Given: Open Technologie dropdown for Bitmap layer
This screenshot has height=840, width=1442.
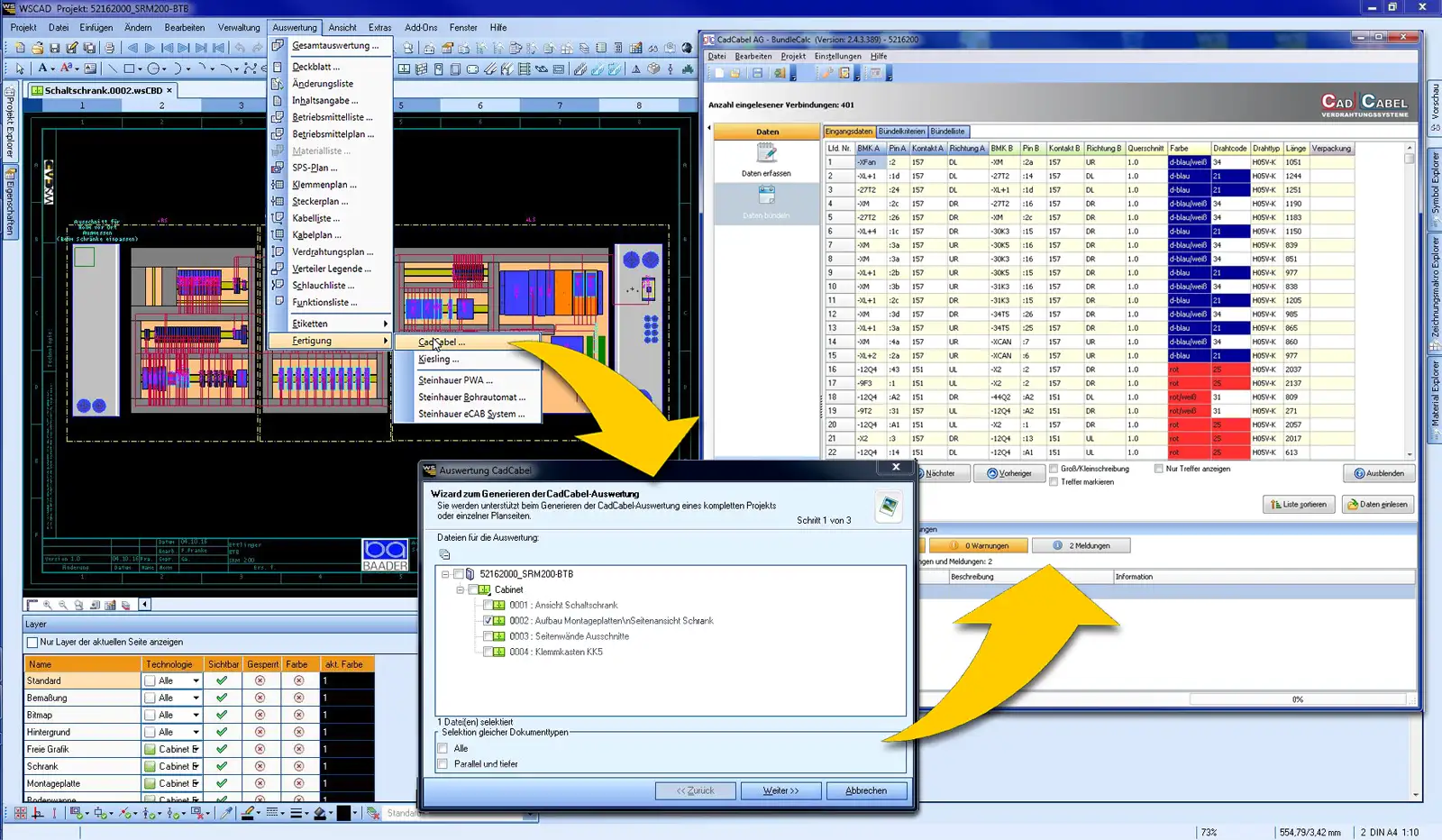Looking at the screenshot, I should (196, 716).
